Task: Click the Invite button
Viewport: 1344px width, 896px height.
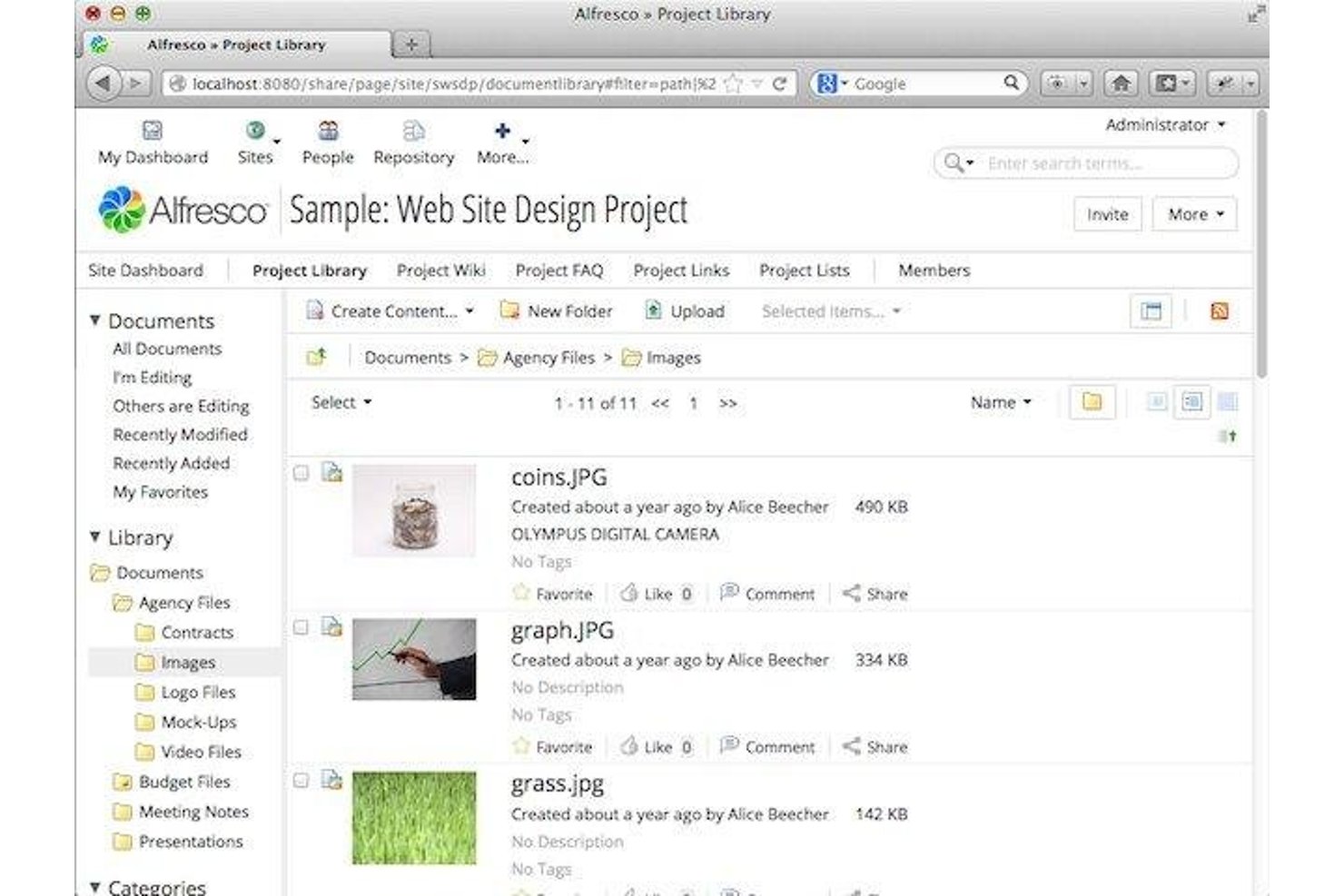Action: coord(1108,214)
